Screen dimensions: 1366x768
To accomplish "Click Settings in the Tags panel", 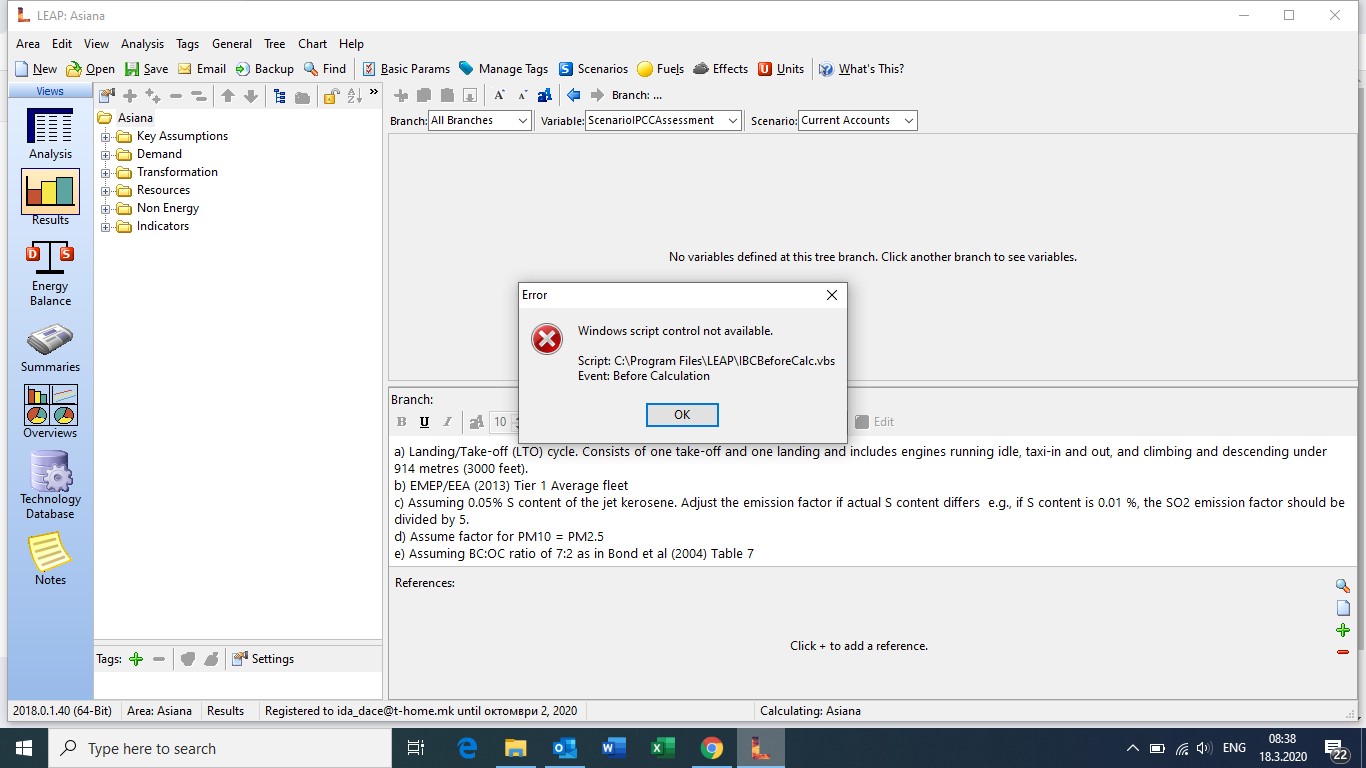I will 263,659.
